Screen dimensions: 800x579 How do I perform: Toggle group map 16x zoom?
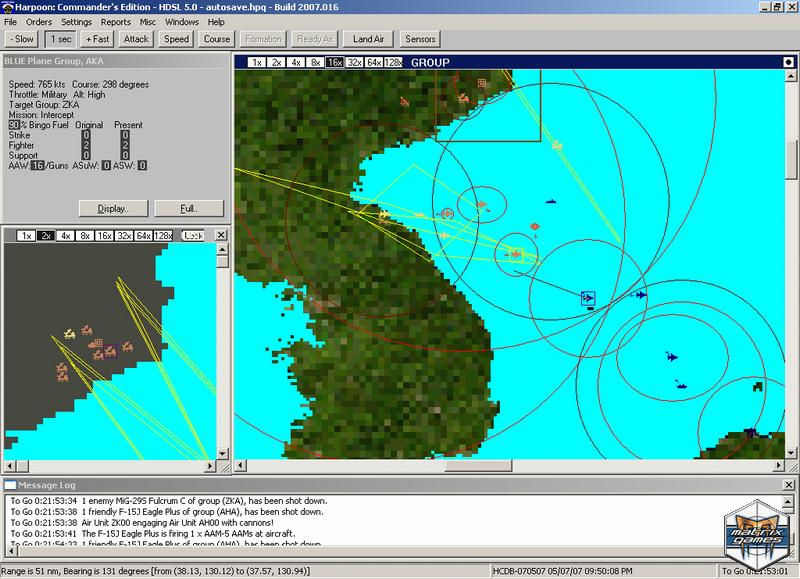[x=335, y=62]
